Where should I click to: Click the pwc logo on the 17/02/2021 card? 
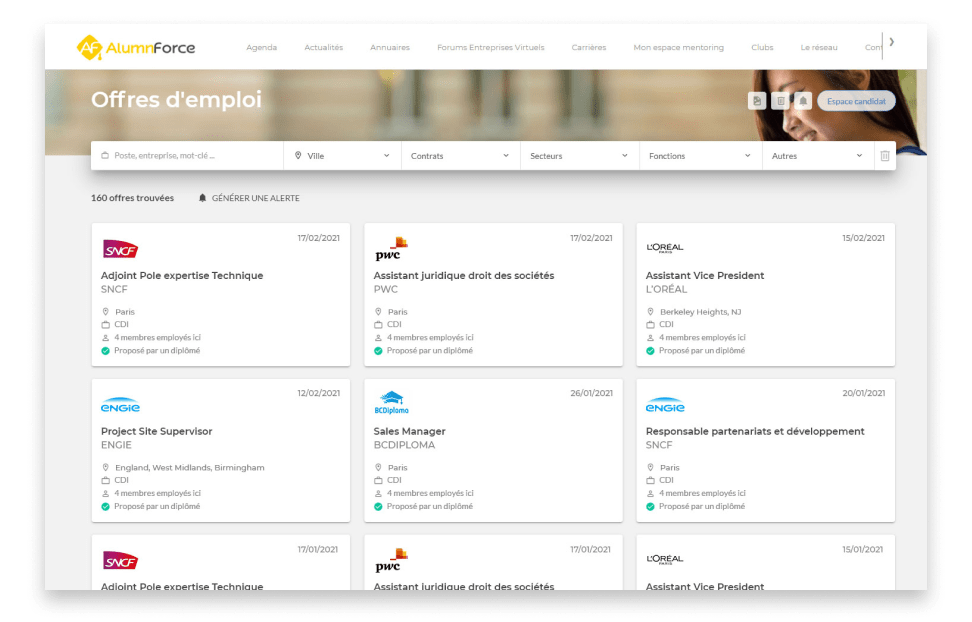point(391,249)
